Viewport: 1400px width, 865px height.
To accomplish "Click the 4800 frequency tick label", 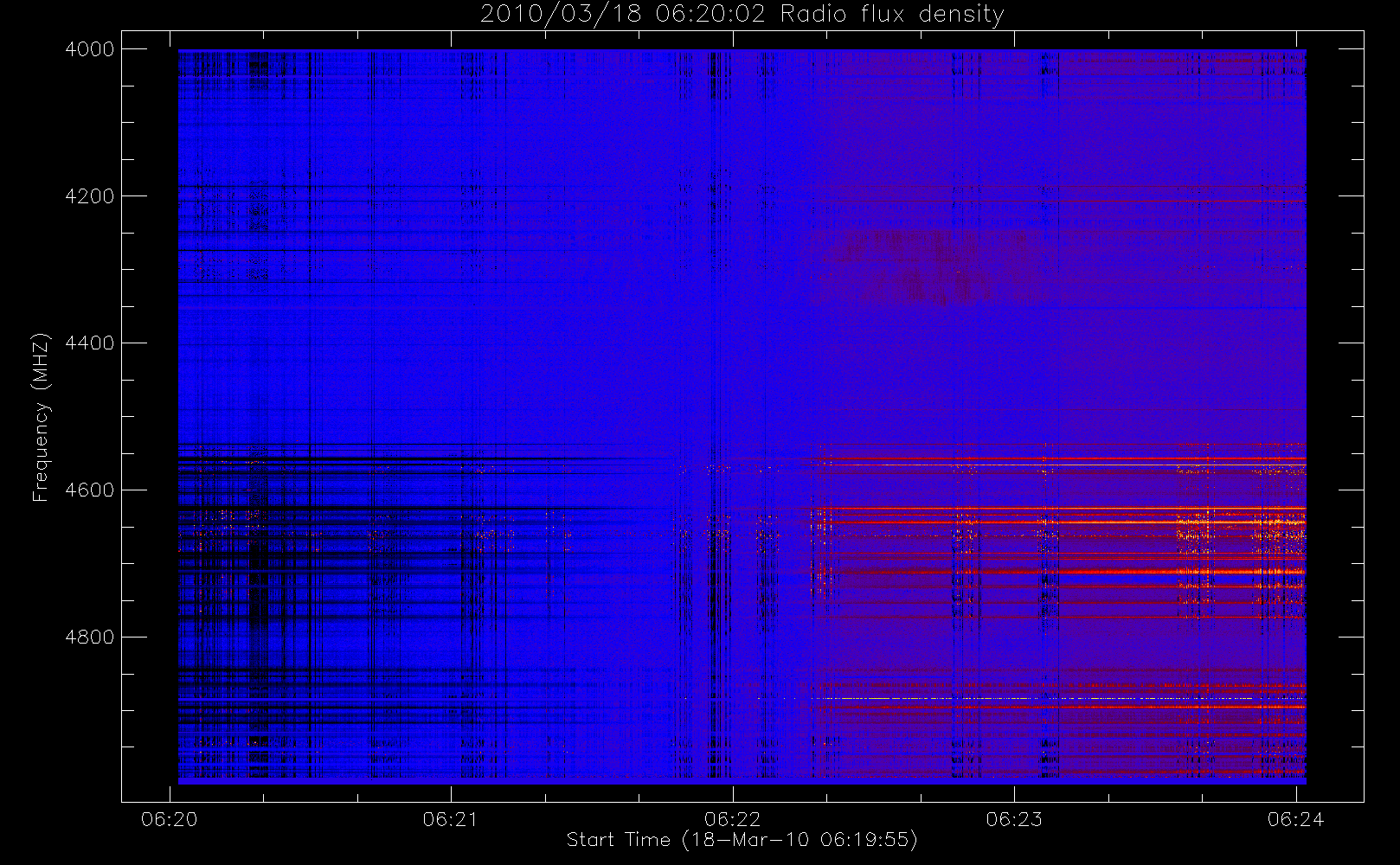I will [90, 638].
